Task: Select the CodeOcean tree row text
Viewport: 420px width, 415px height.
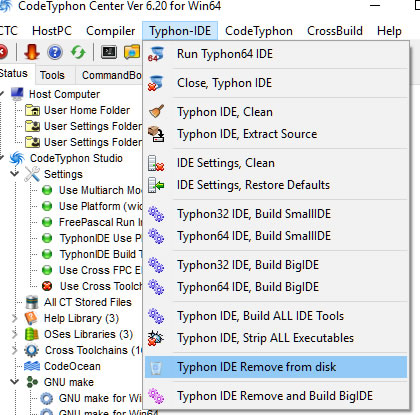Action: 72,366
